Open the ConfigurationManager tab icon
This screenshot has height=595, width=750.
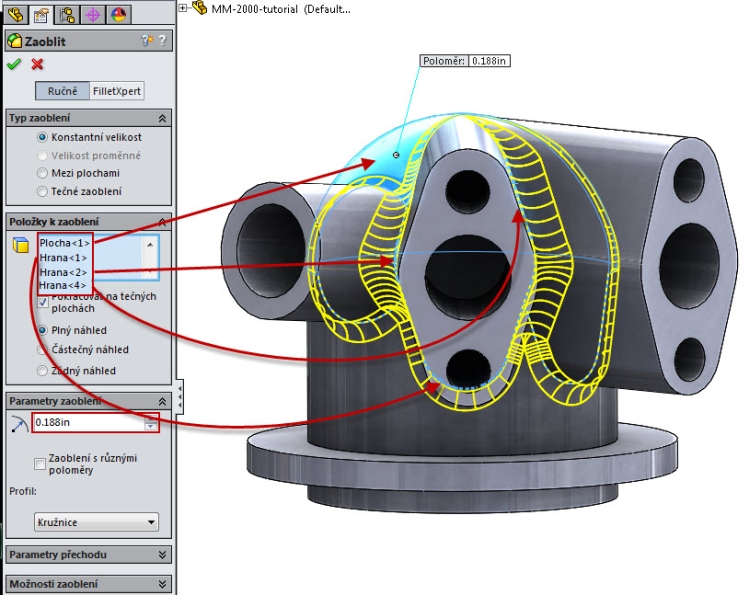(68, 14)
